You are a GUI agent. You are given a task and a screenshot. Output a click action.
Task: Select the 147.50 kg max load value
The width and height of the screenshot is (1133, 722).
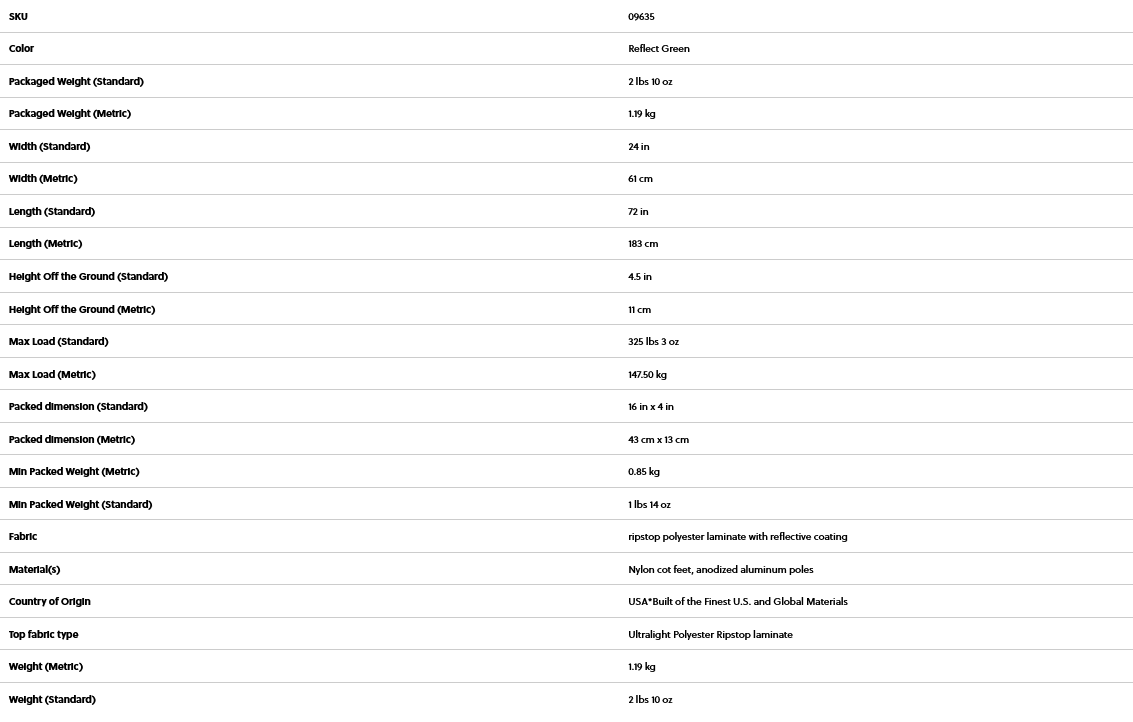tap(647, 375)
